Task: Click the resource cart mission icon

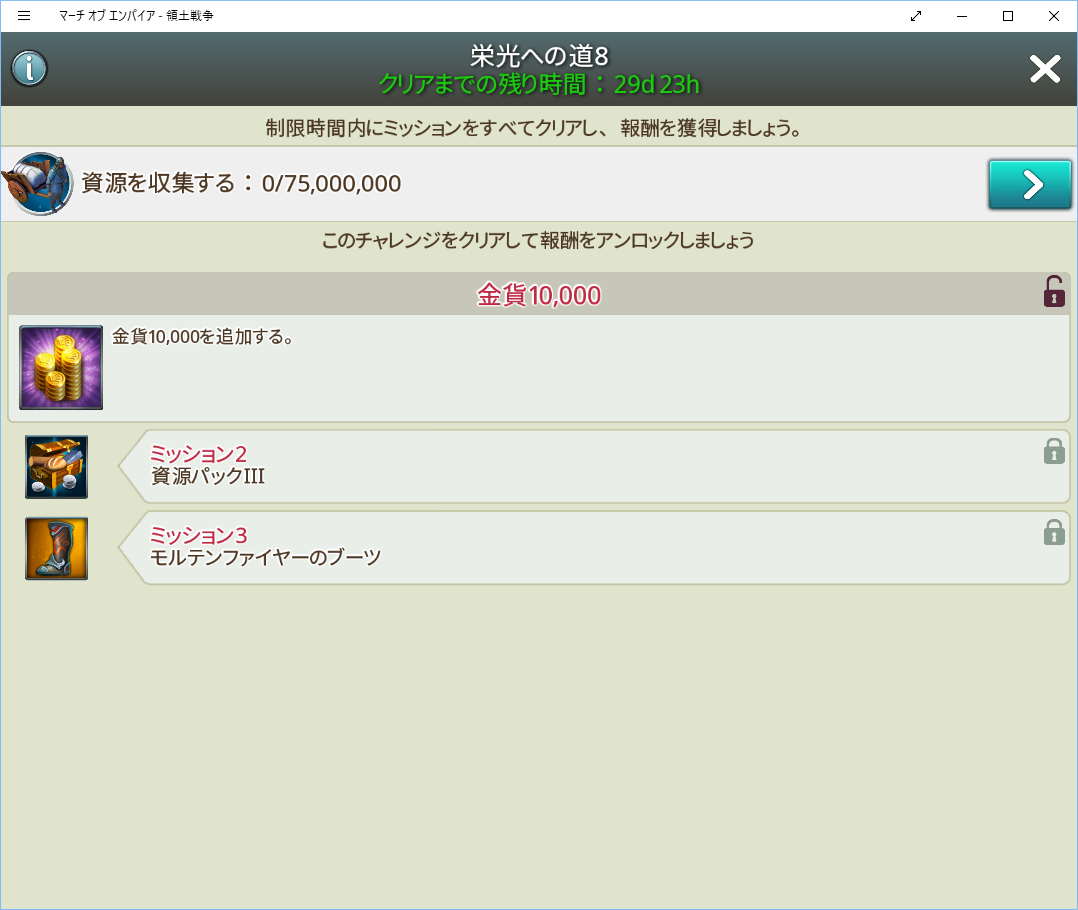Action: [x=40, y=183]
